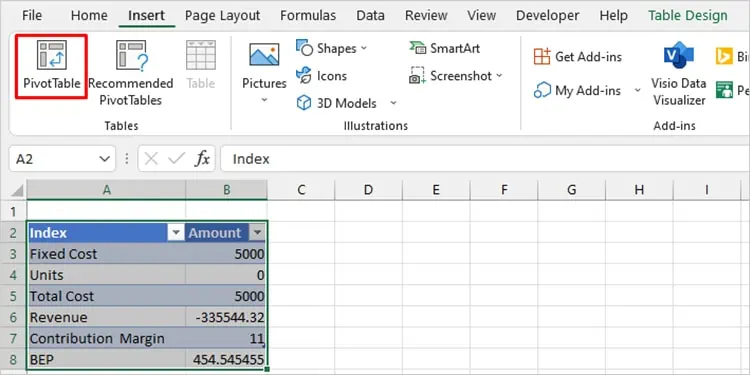Click the Insert tab
This screenshot has width=750, height=375.
click(146, 16)
